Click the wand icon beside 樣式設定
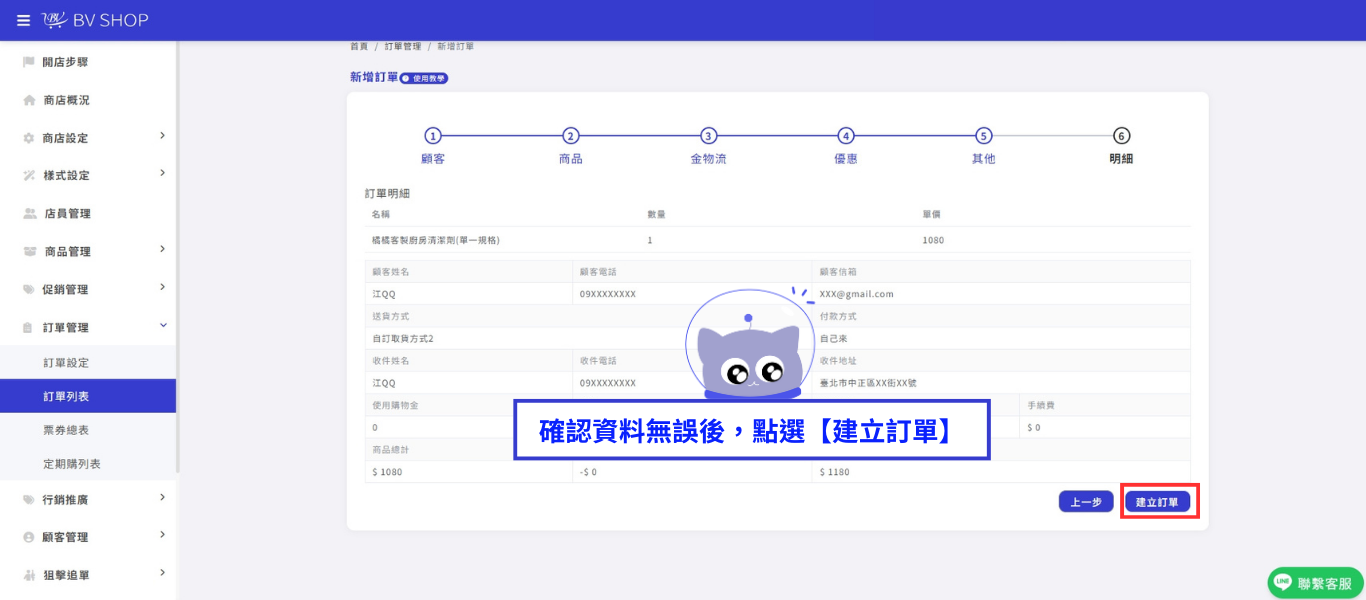 (29, 175)
